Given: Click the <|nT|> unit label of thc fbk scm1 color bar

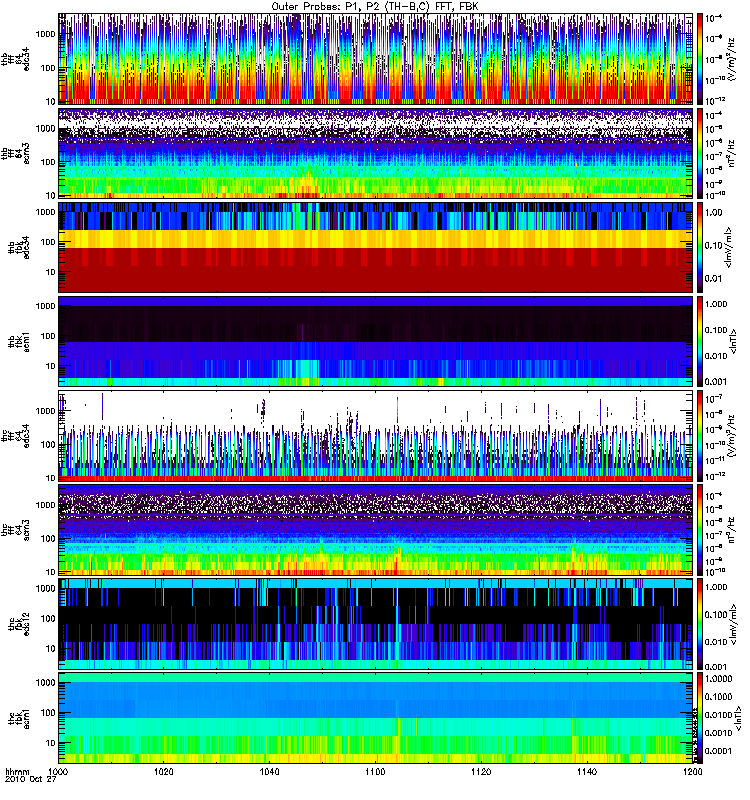Looking at the screenshot, I should (739, 718).
